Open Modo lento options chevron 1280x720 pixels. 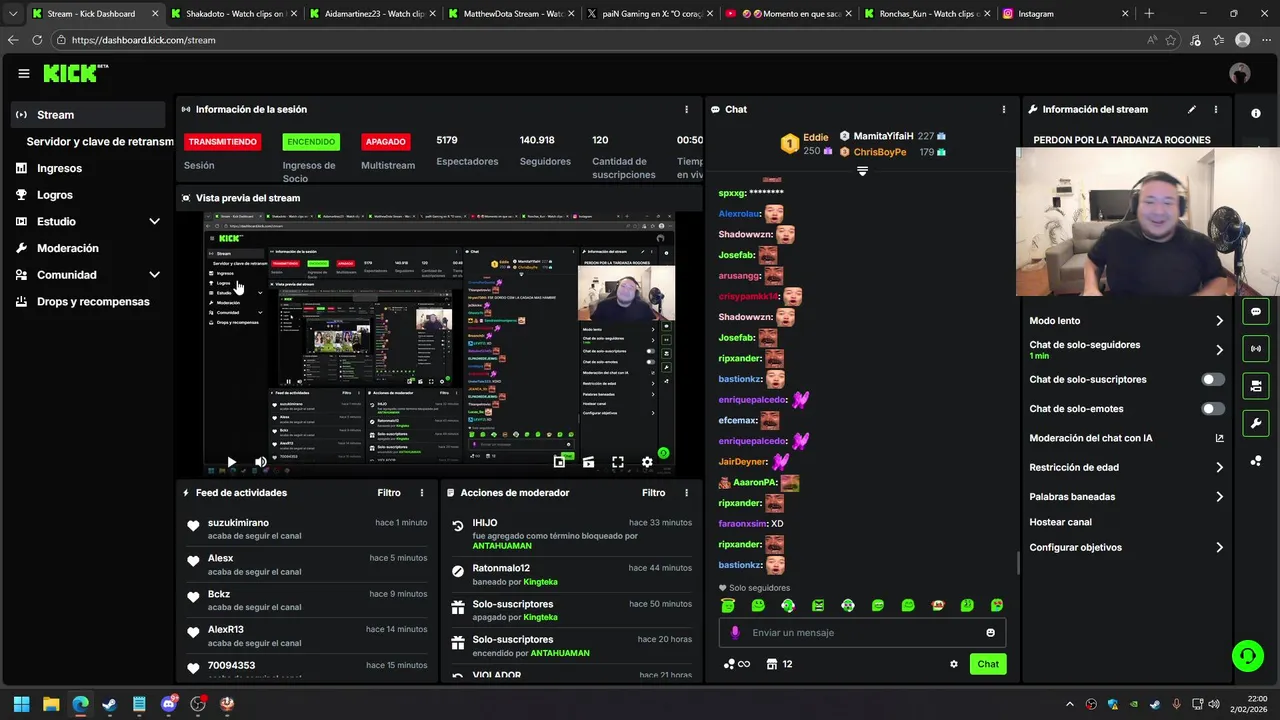click(1219, 321)
